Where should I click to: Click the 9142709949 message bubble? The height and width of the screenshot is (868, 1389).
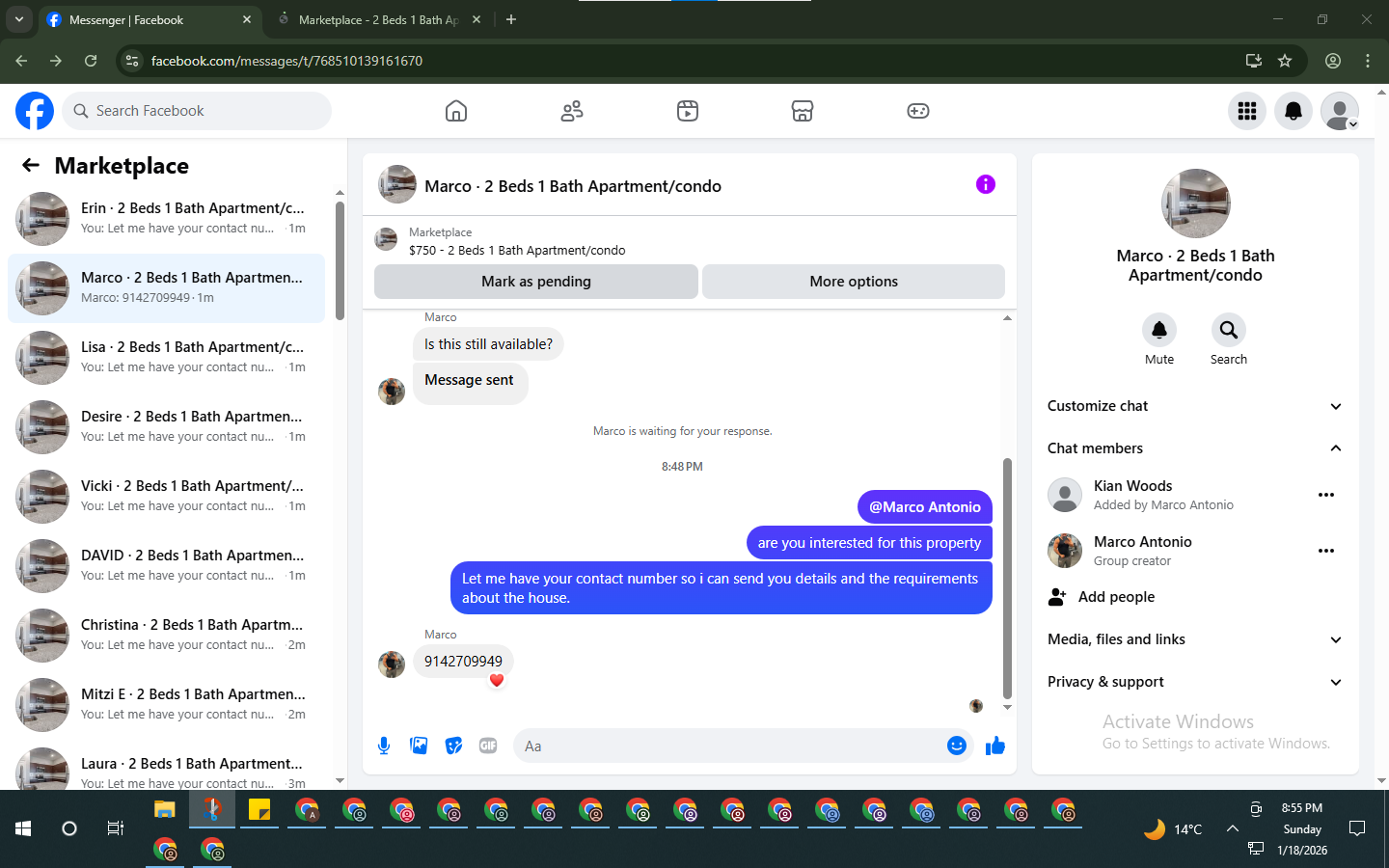pyautogui.click(x=463, y=662)
